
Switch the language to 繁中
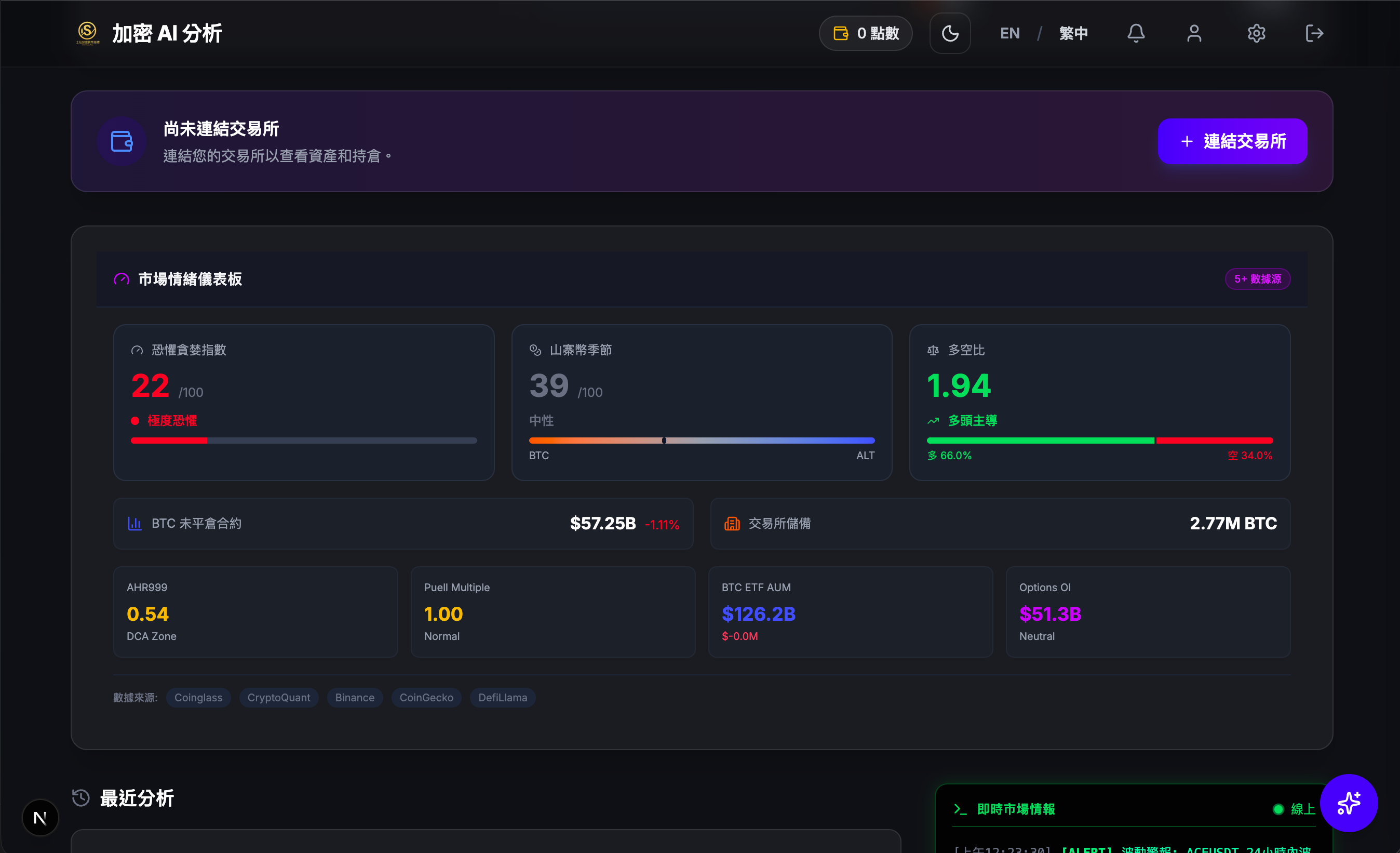(1073, 33)
